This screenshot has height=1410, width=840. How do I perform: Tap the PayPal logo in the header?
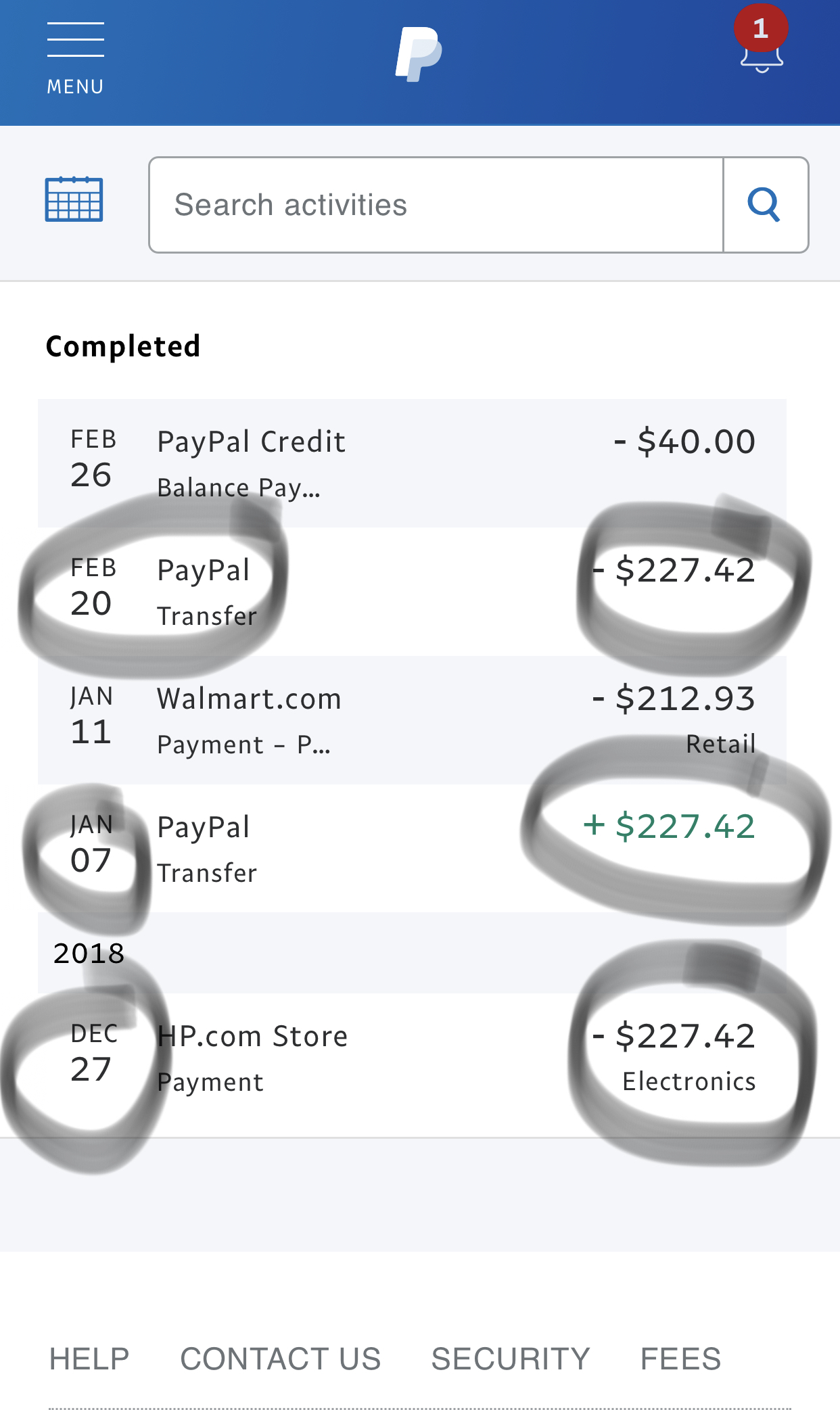pyautogui.click(x=419, y=55)
